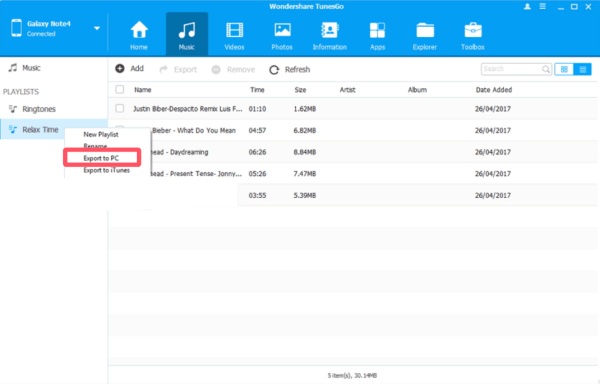Click the magnifier search icon

coord(546,69)
